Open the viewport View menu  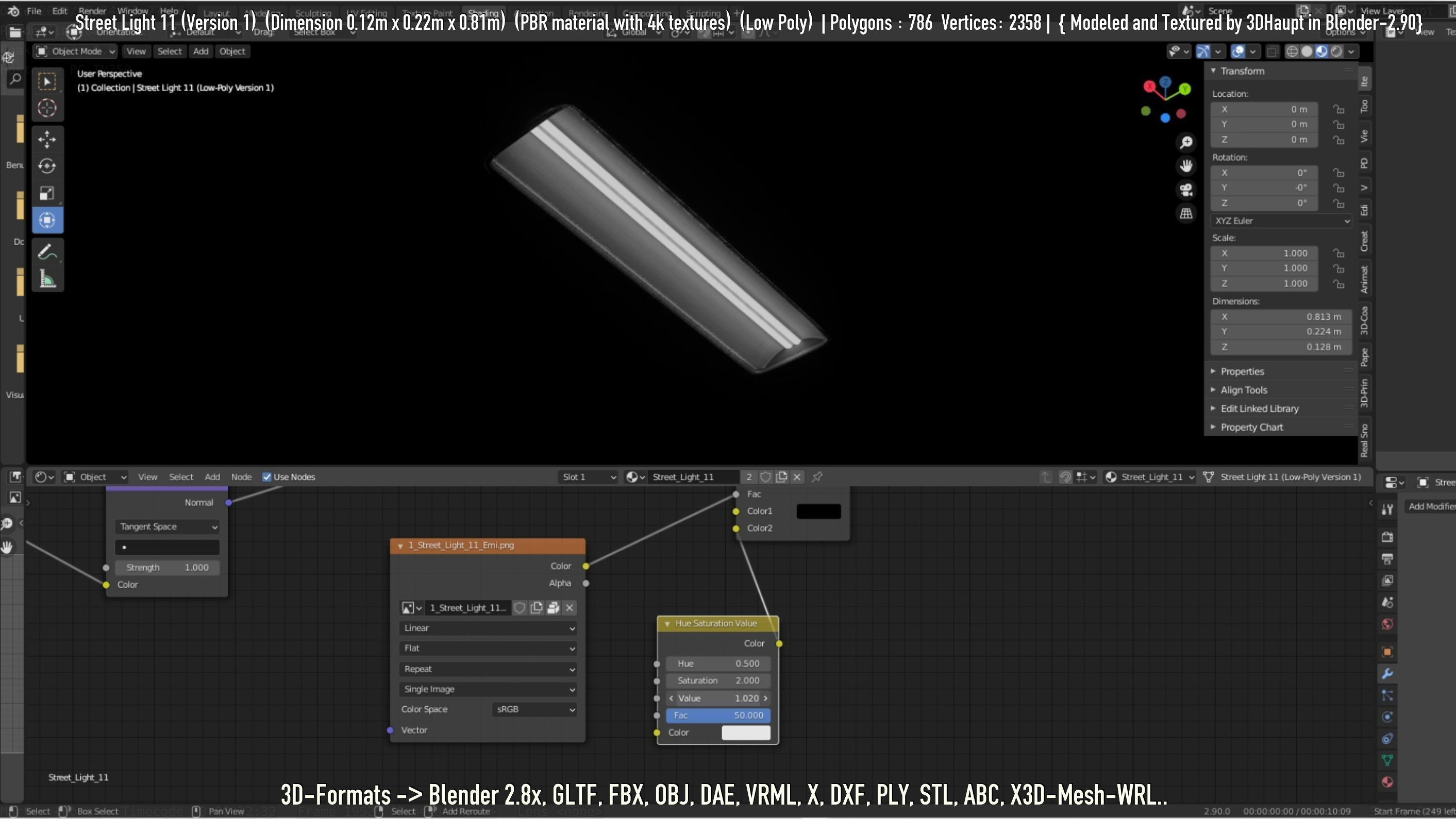pyautogui.click(x=136, y=52)
